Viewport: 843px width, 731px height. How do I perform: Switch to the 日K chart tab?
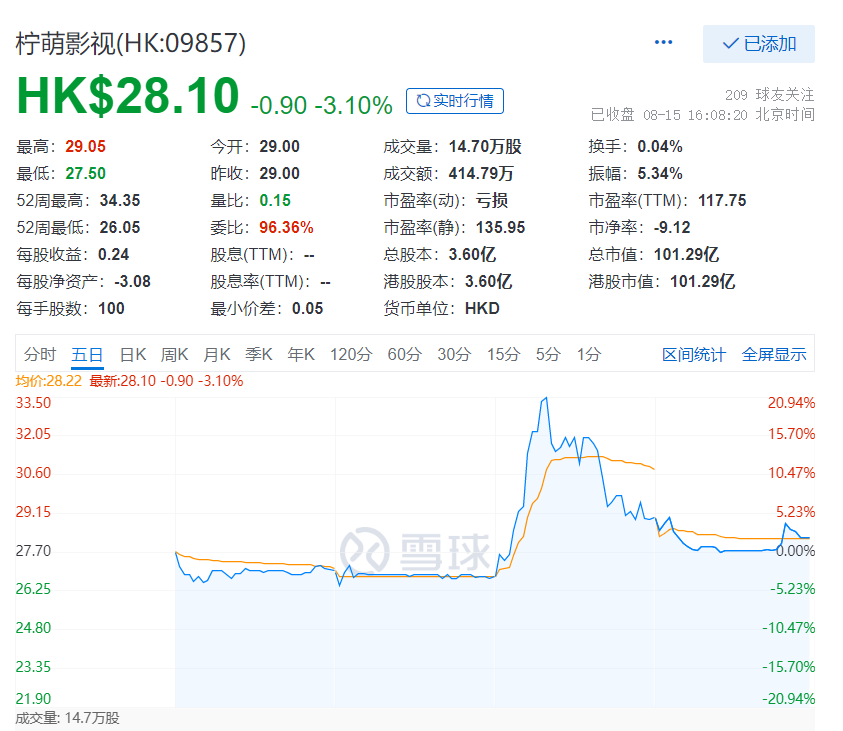133,354
